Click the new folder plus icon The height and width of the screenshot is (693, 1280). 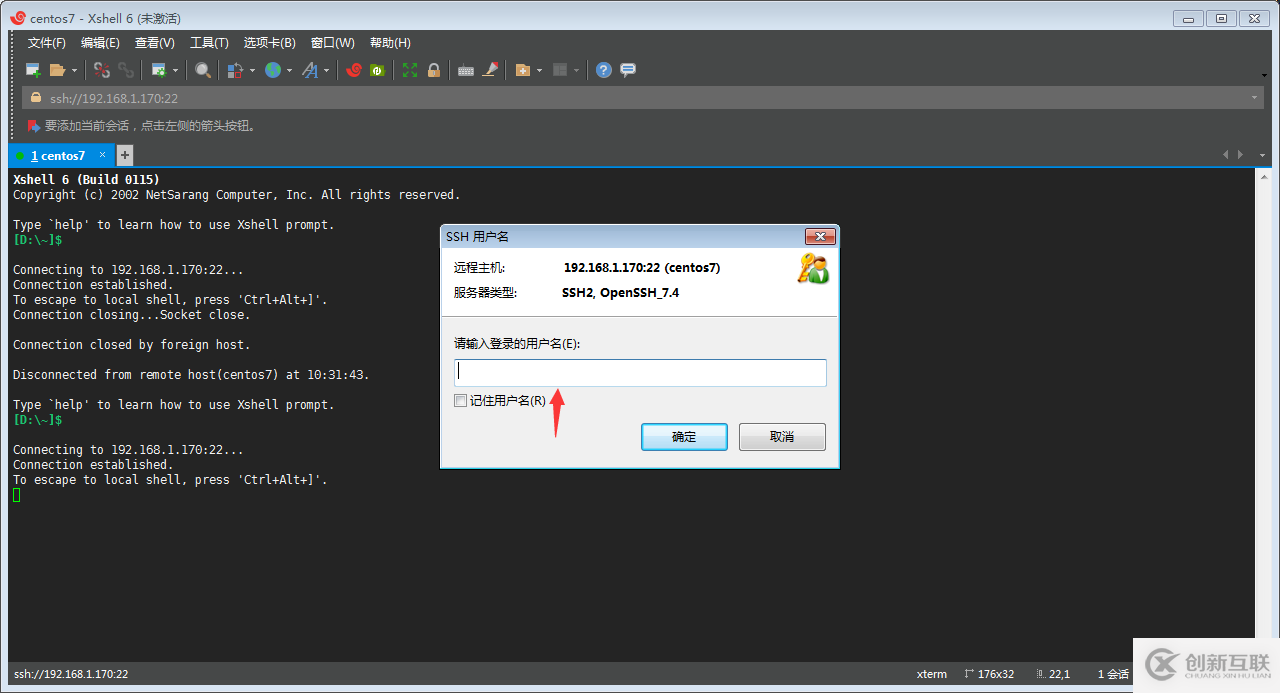click(x=523, y=70)
